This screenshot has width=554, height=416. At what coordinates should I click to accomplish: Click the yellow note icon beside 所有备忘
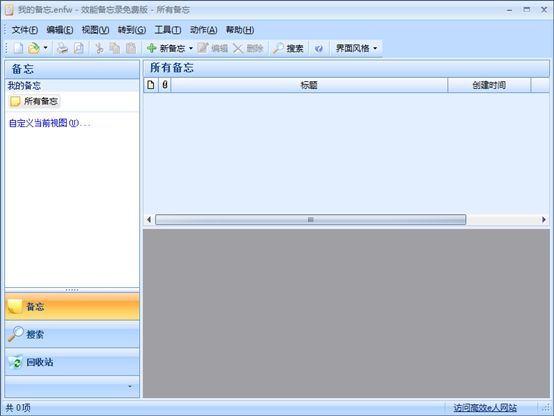[15, 101]
